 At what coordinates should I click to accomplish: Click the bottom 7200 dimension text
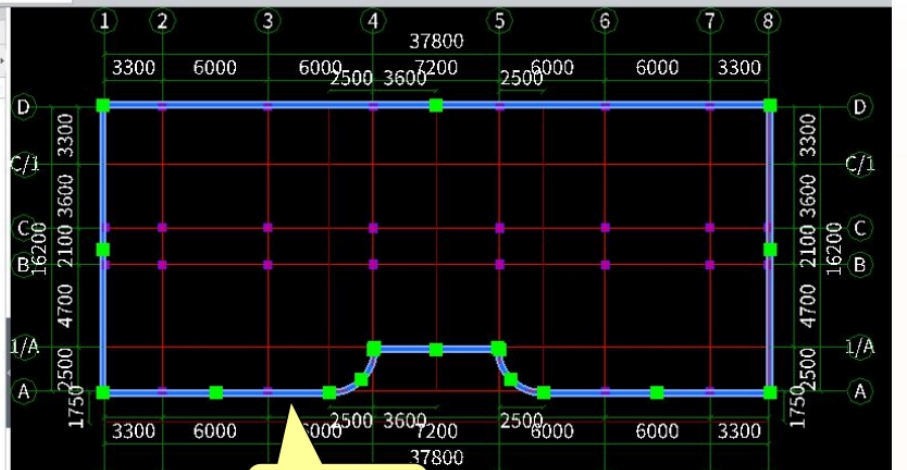(x=437, y=431)
